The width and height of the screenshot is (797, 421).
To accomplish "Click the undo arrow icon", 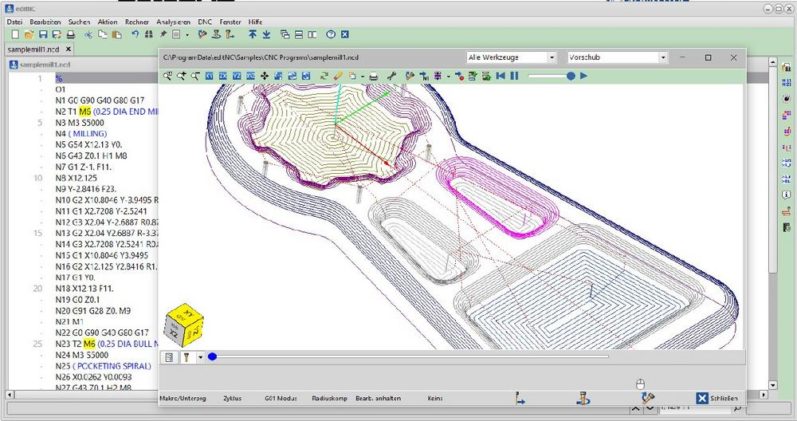I will [136, 34].
